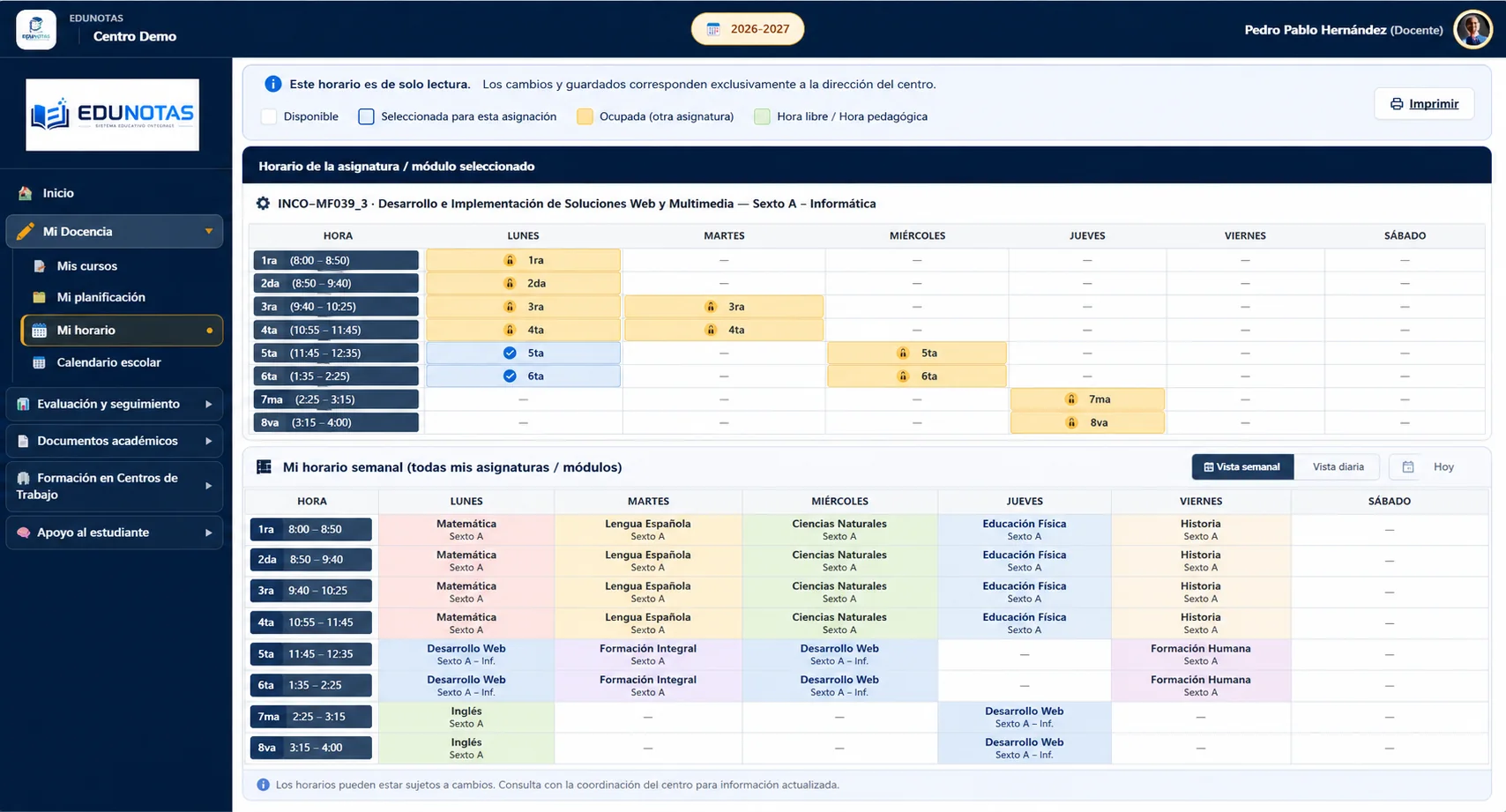Click the gear icon beside INCO-MF039_3 title

263,204
